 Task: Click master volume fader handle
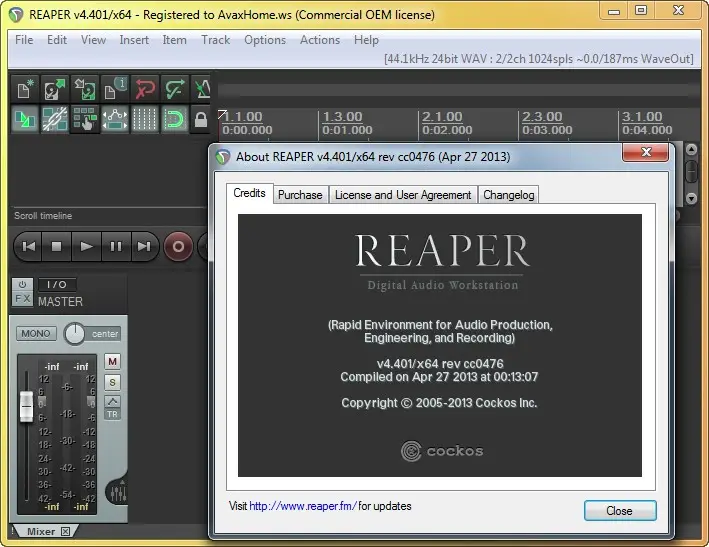(x=27, y=406)
